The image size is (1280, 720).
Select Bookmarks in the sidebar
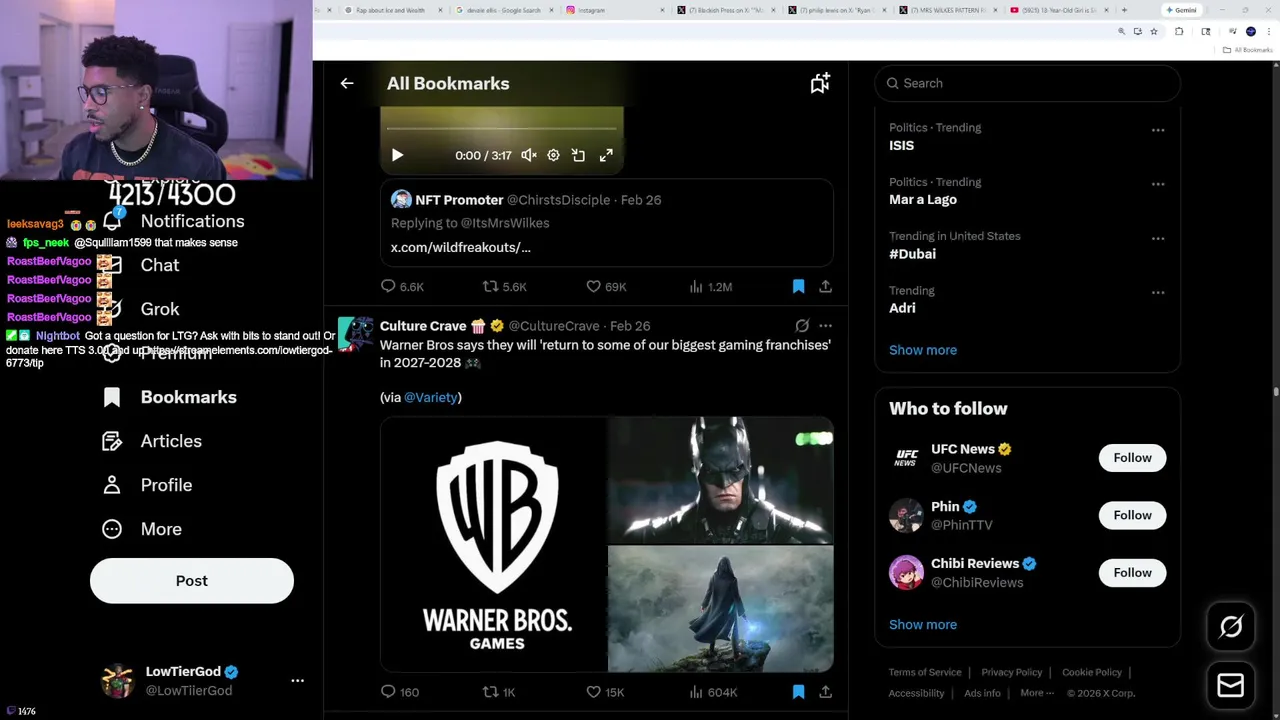[x=170, y=397]
